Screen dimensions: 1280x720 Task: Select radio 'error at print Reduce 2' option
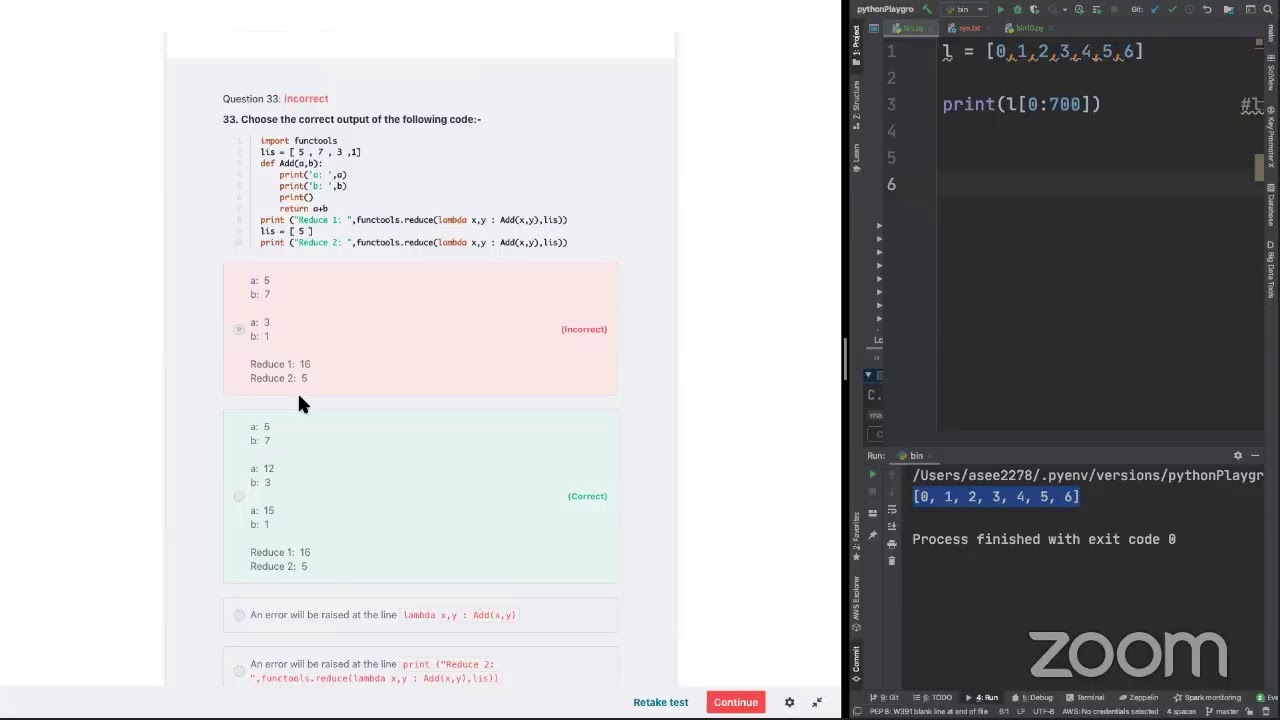239,671
